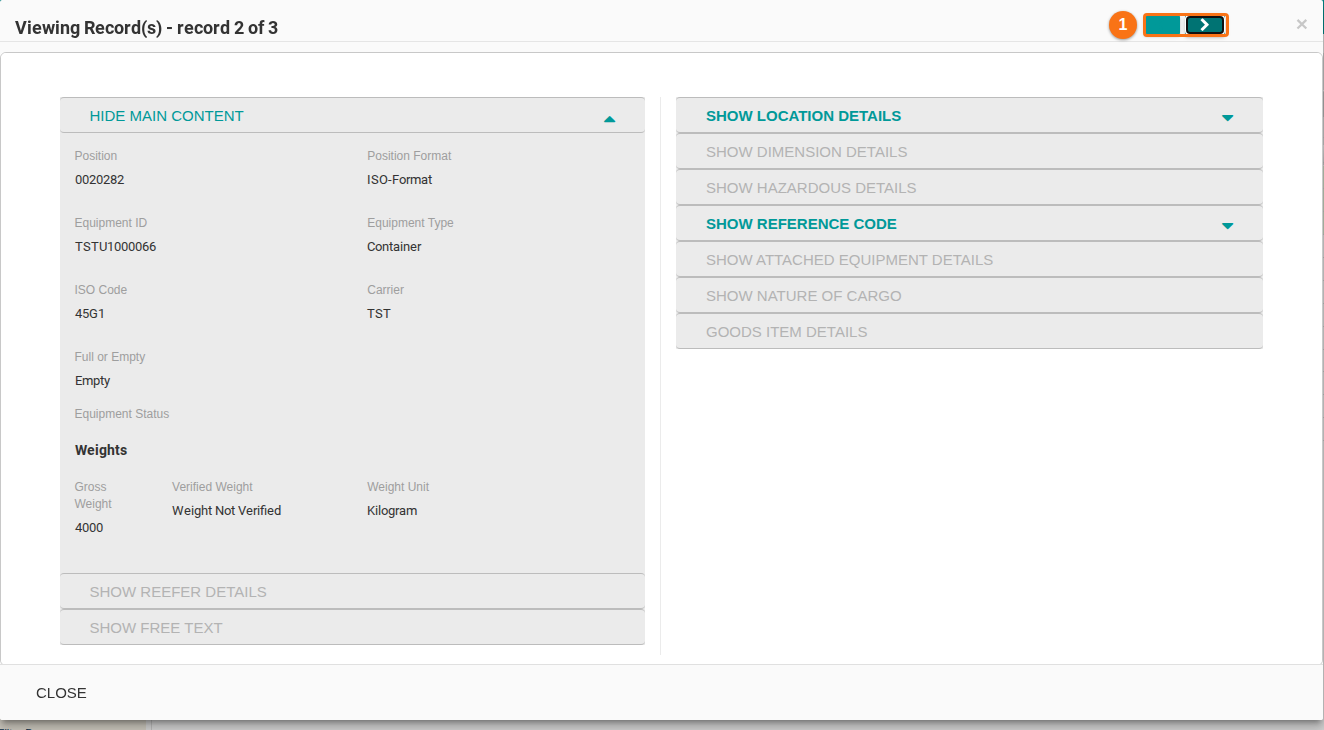This screenshot has width=1324, height=730.
Task: Open the Show Free Text section
Action: 352,628
